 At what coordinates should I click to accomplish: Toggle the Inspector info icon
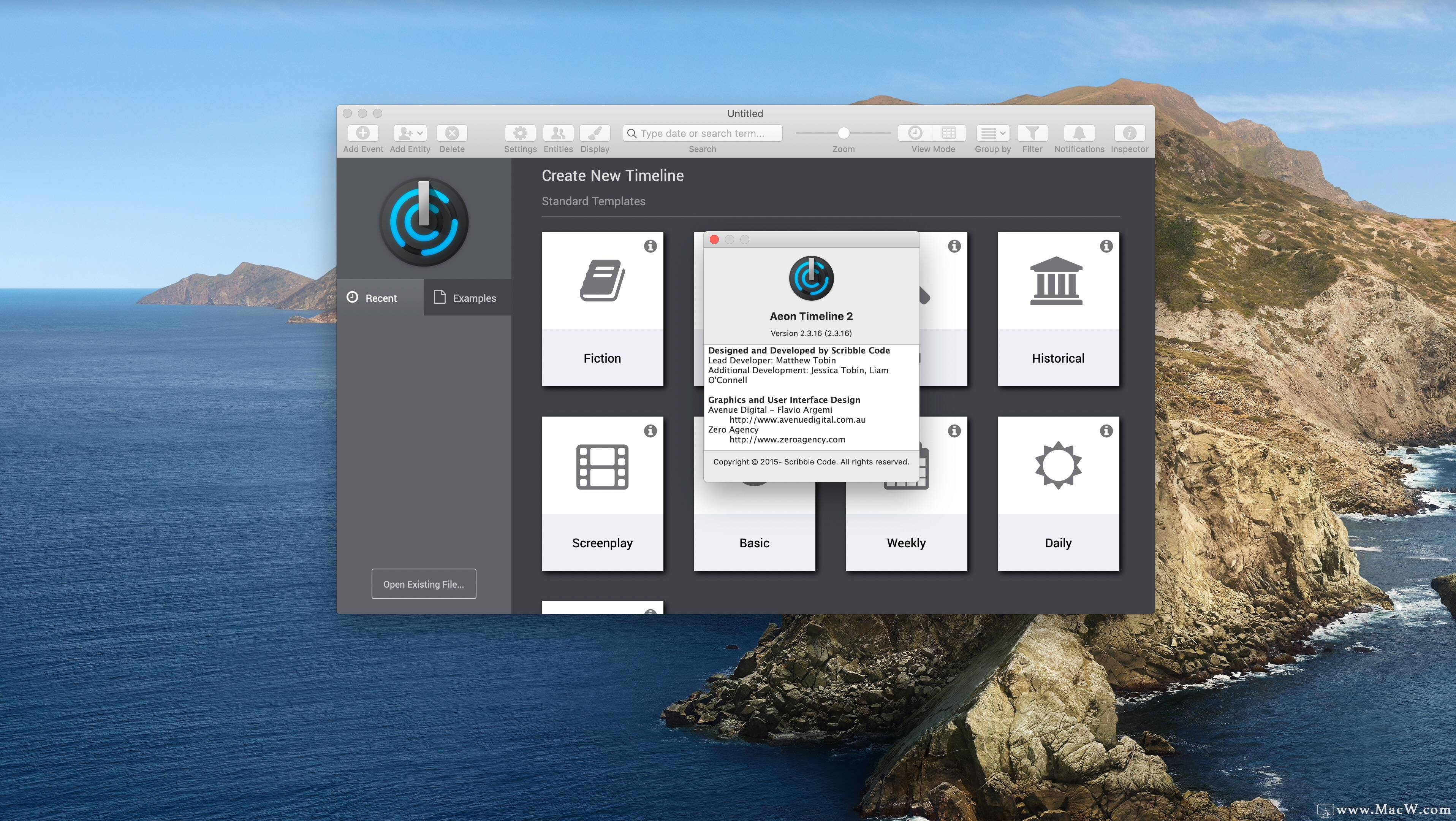1129,133
